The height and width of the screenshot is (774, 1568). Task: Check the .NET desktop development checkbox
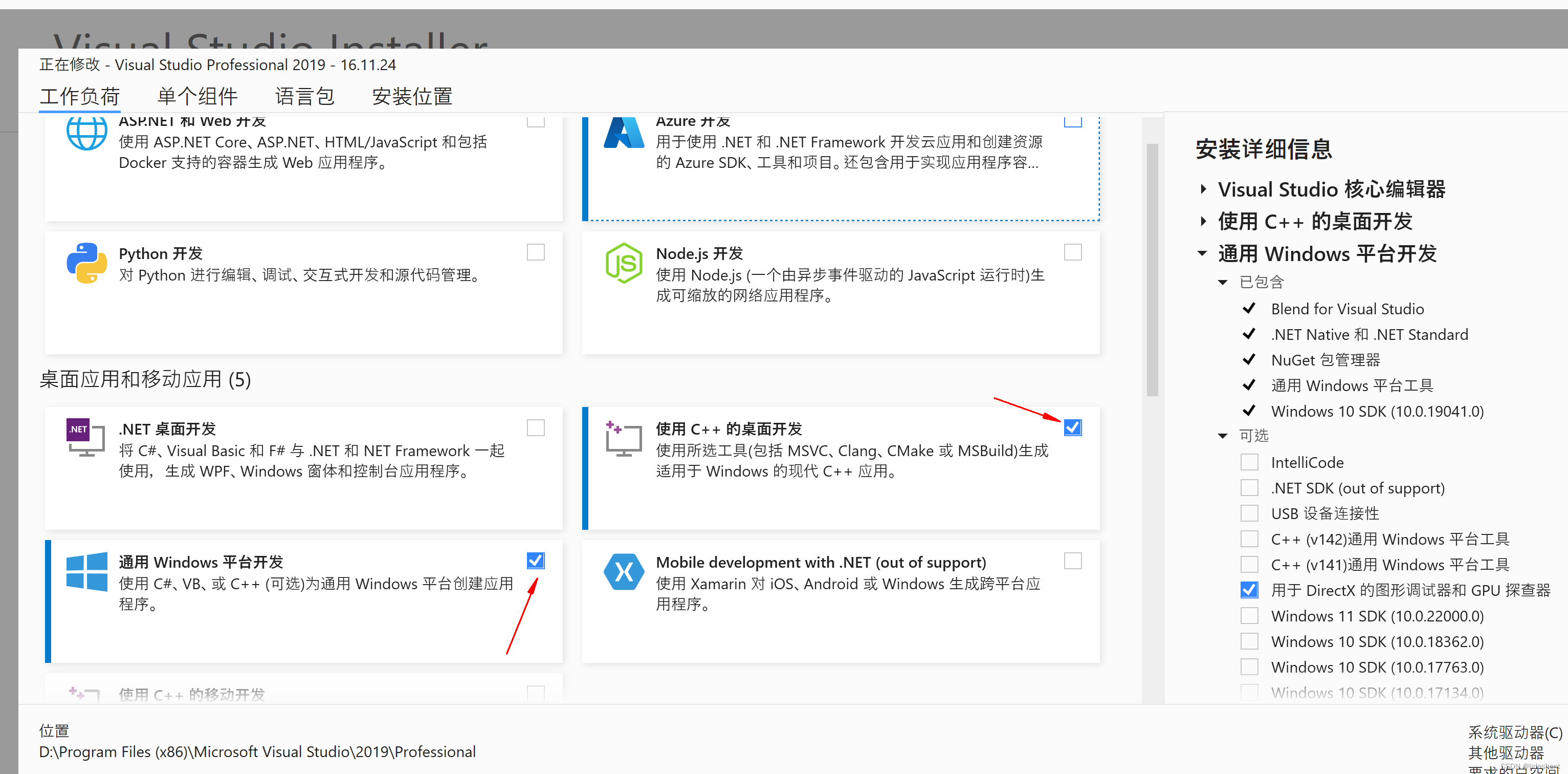tap(536, 427)
